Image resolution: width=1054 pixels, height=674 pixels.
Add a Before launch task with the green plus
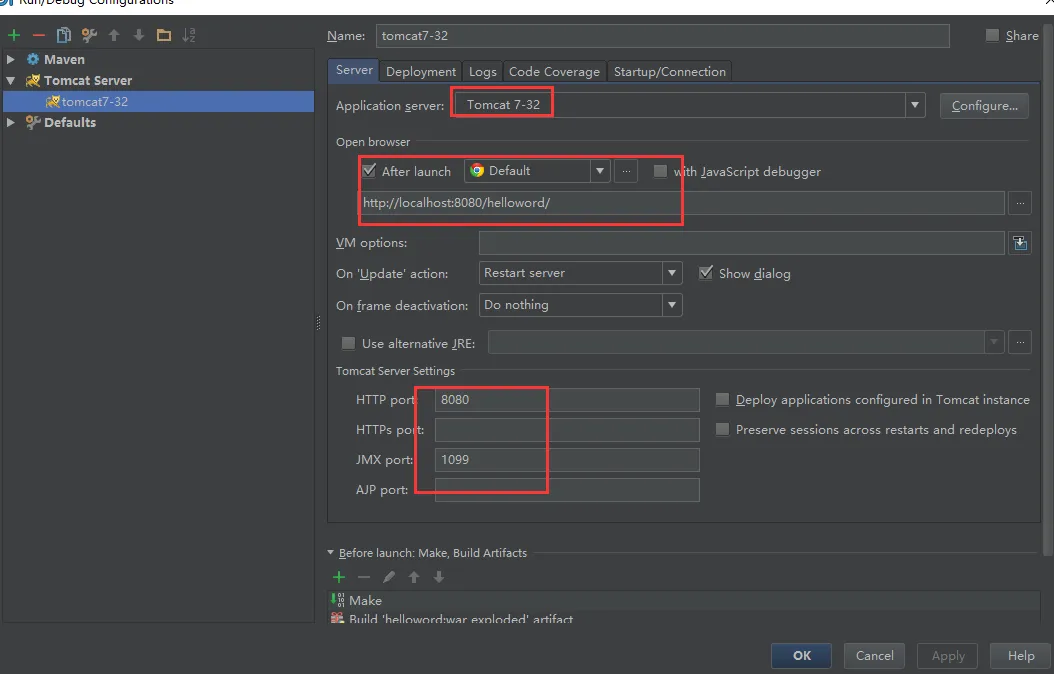click(x=339, y=577)
